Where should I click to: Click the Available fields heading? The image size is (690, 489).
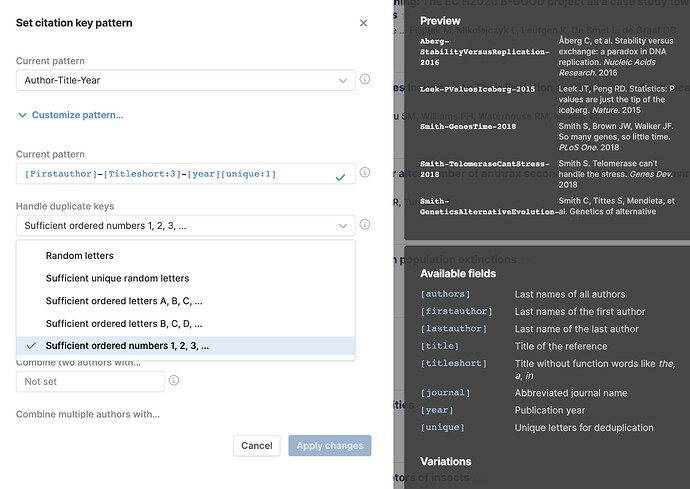pyautogui.click(x=458, y=274)
